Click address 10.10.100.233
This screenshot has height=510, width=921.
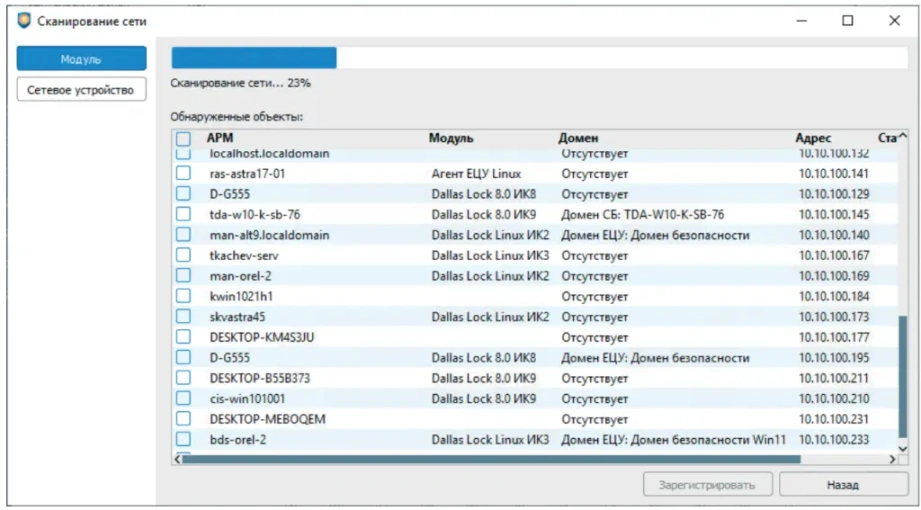point(833,439)
